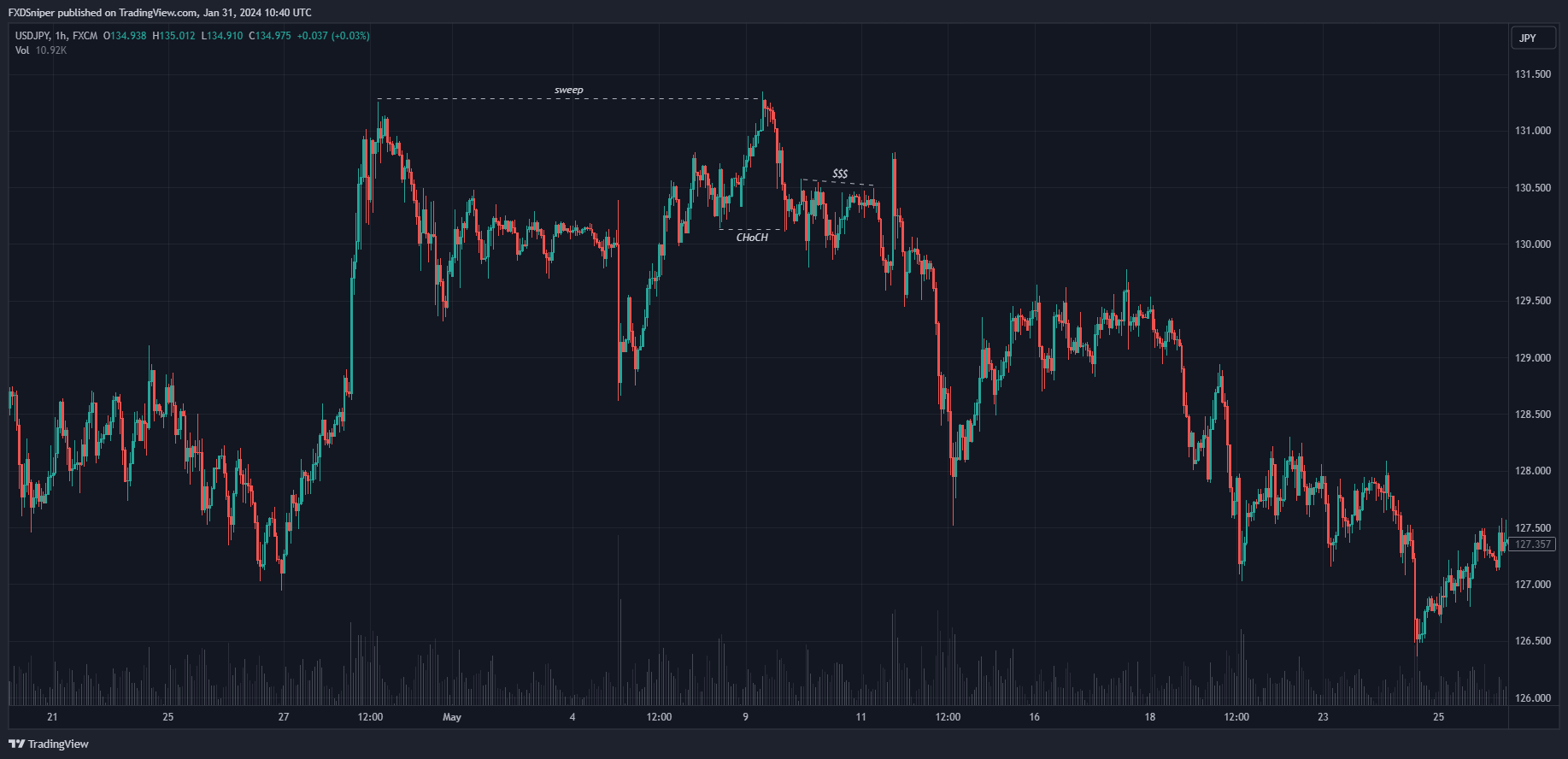The image size is (1568, 759).
Task: Click the TradingView wordmark text
Action: [x=58, y=744]
